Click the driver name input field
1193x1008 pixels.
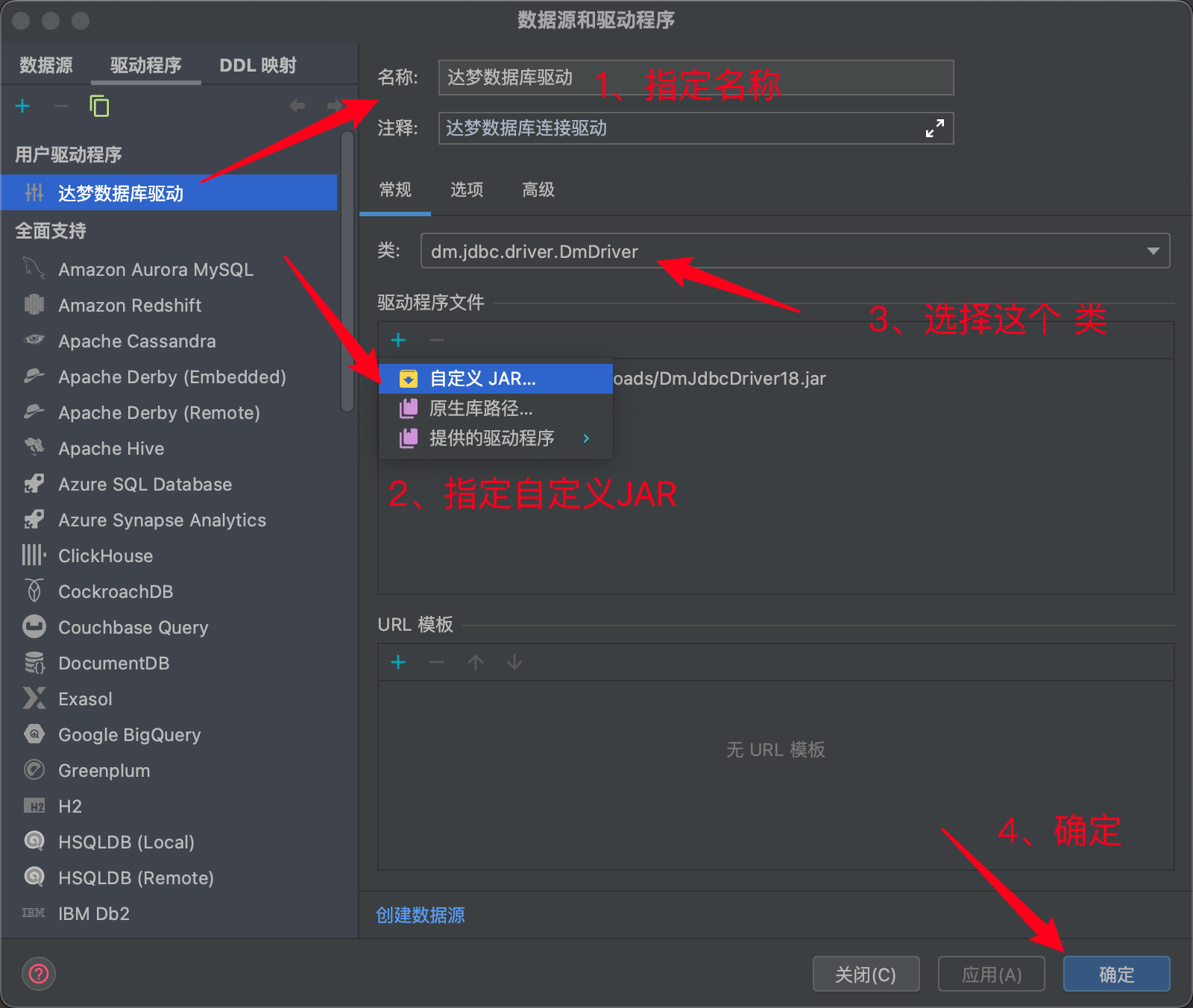[695, 78]
